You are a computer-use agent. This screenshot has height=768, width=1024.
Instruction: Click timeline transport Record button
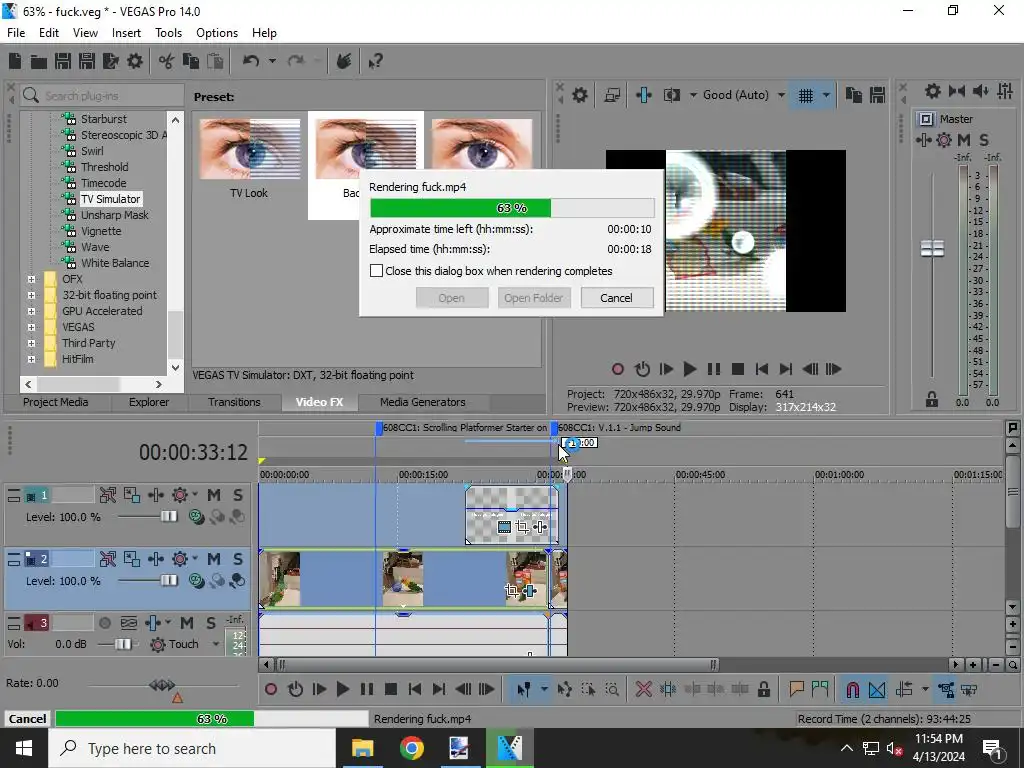pos(271,689)
